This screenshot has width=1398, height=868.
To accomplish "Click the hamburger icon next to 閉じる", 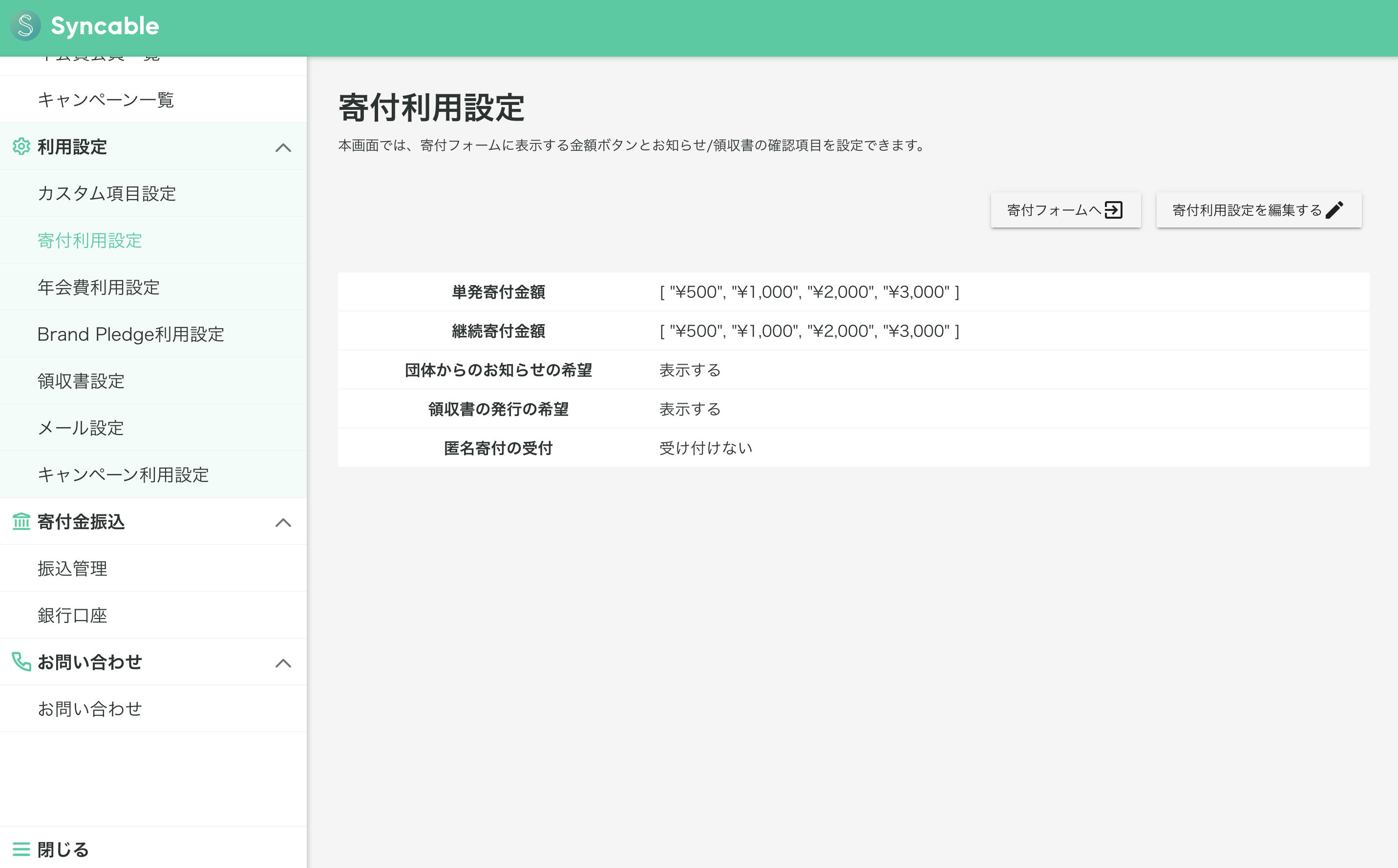I will 21,848.
